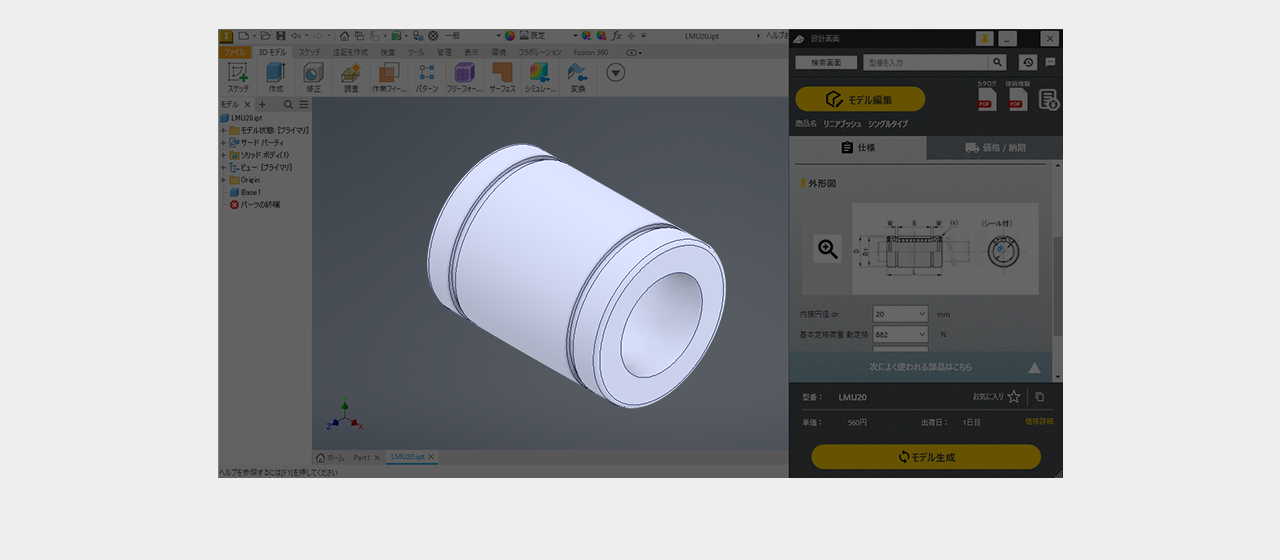Click the search history clock icon
This screenshot has width=1280, height=560.
click(x=1027, y=62)
